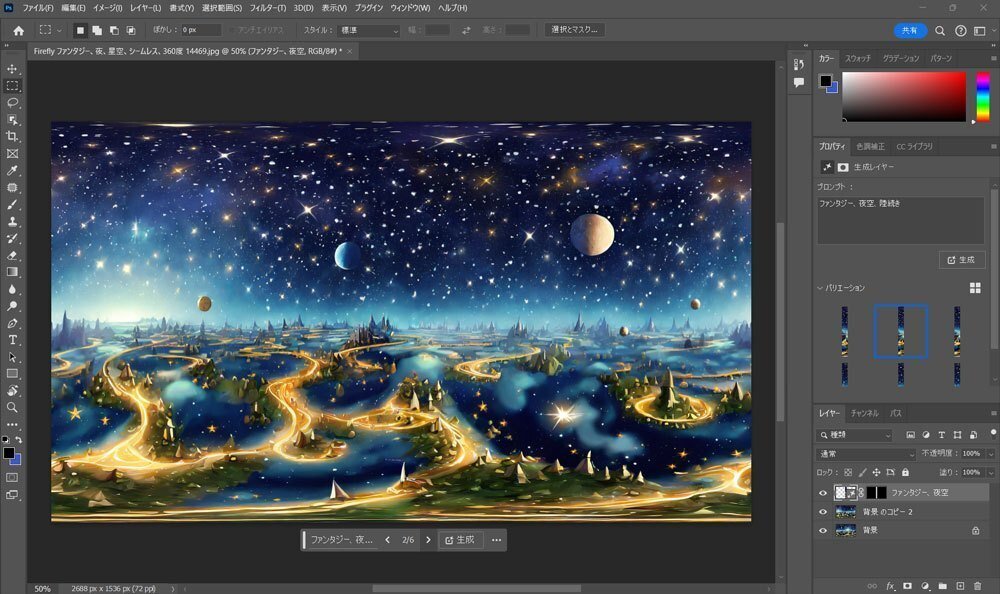Click the rainbow hue slider strip

tap(983, 96)
